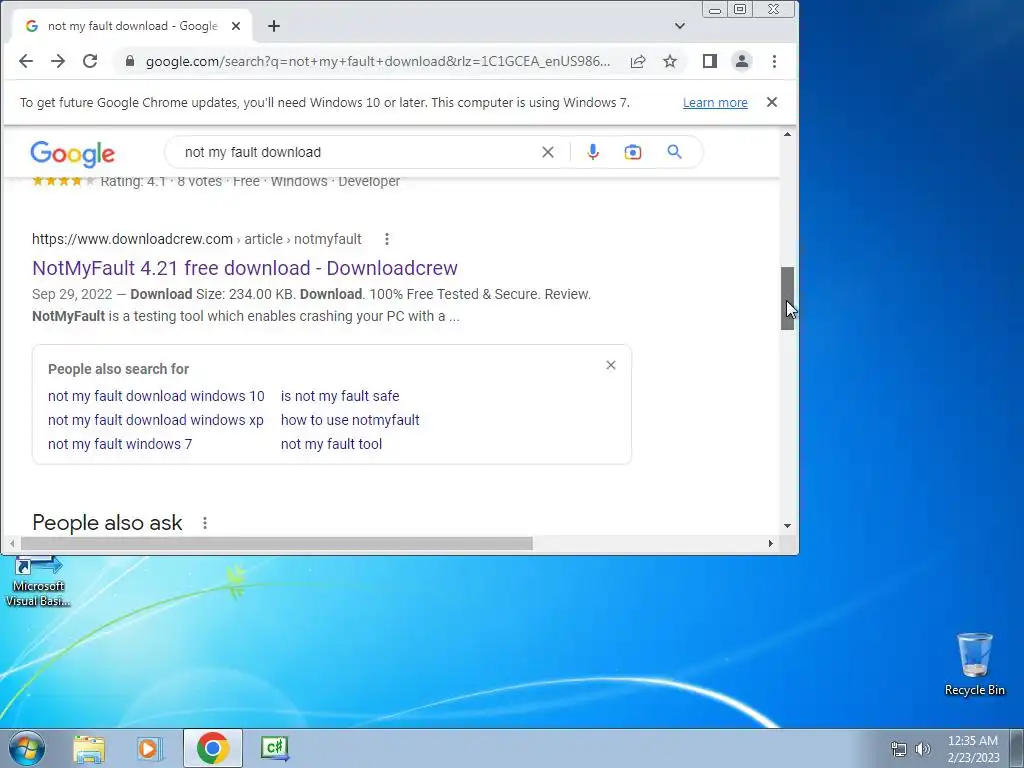
Task: Expand the tab search chevron
Action: pos(680,26)
